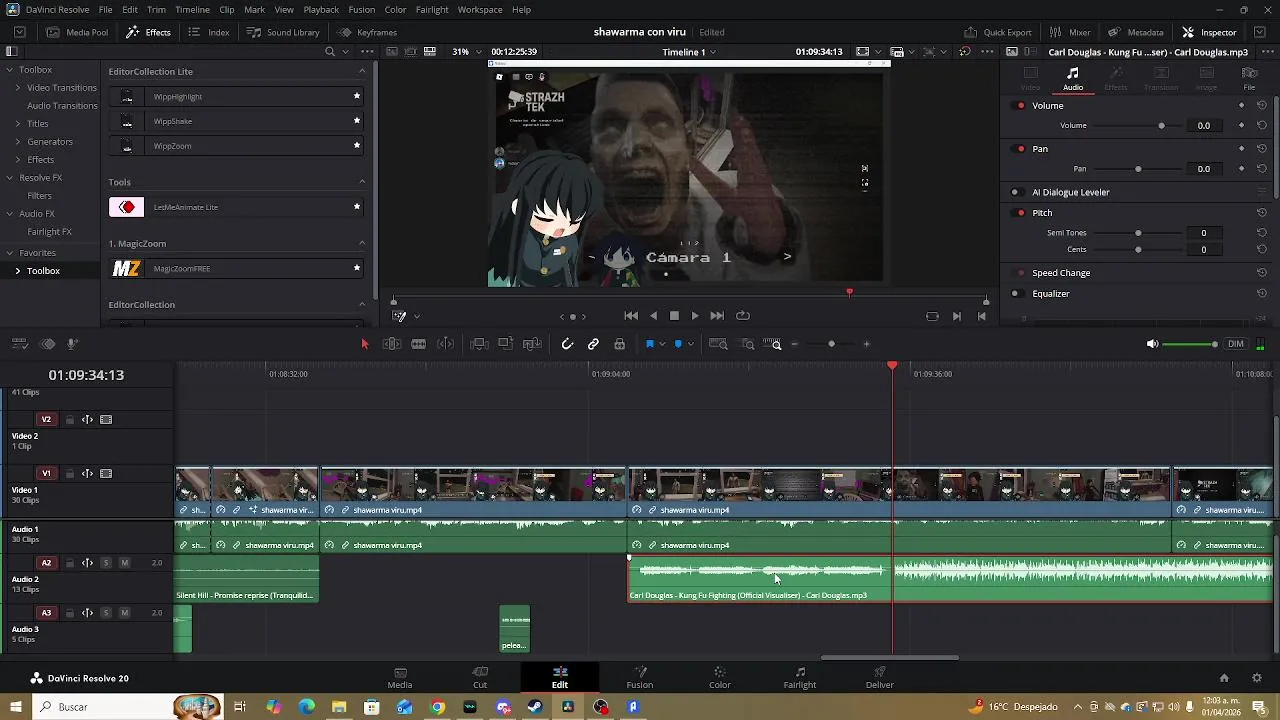This screenshot has width=1280, height=720.
Task: Open the Media page icon
Action: tap(400, 678)
